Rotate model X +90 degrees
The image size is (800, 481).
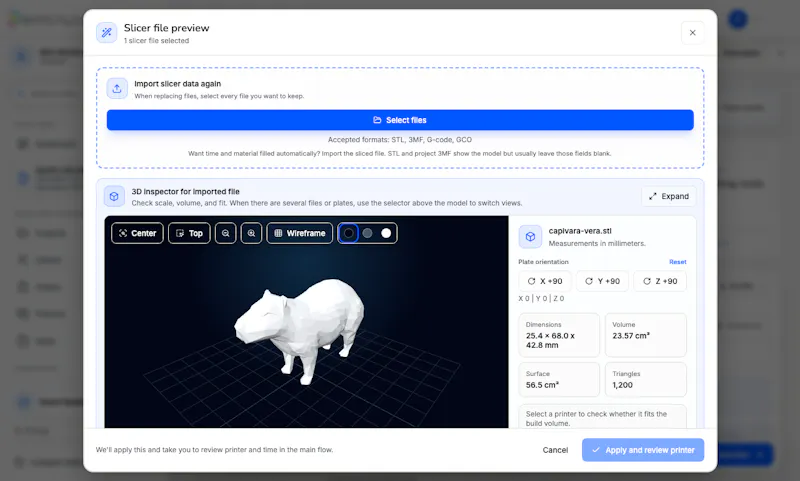[x=545, y=281]
